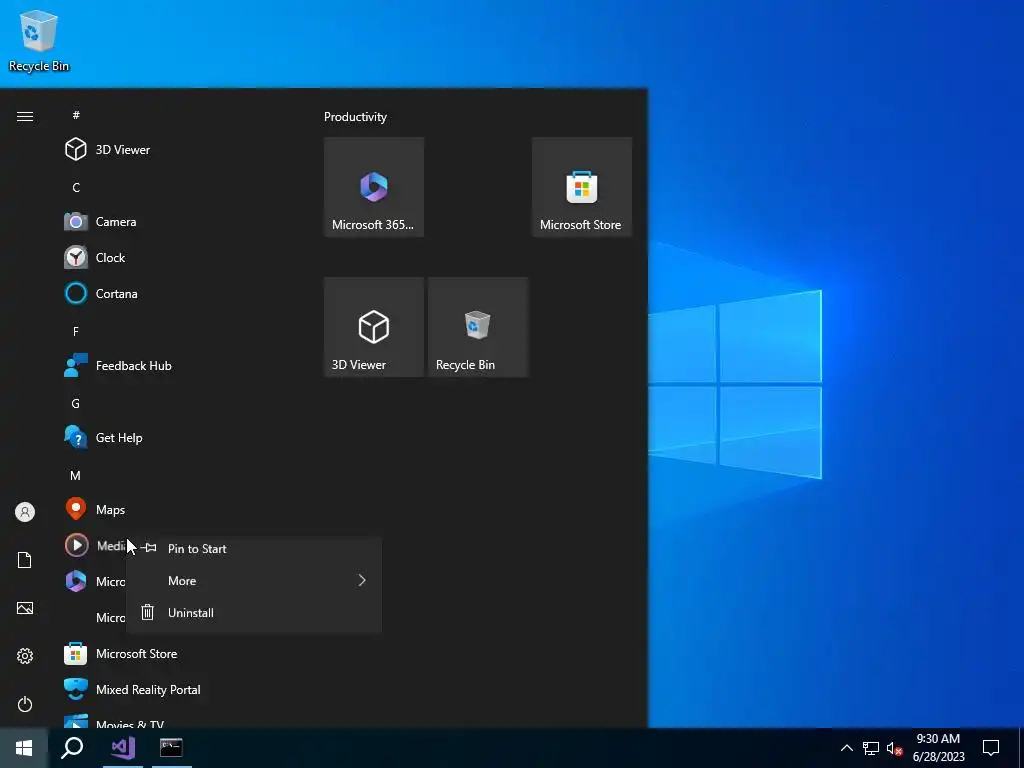Open the Get Help app
This screenshot has width=1024, height=768.
(x=103, y=438)
